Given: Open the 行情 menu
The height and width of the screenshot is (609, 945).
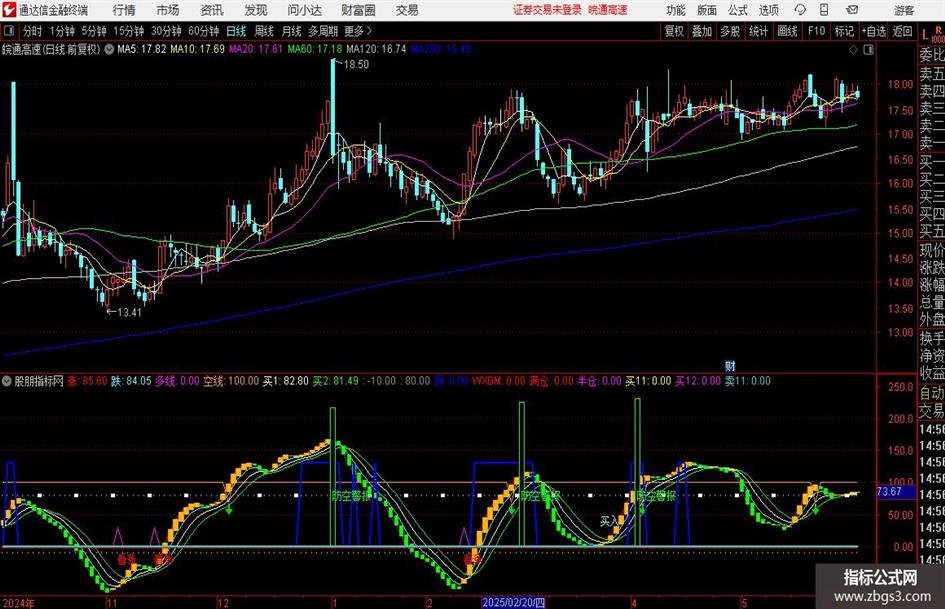Looking at the screenshot, I should click(124, 10).
